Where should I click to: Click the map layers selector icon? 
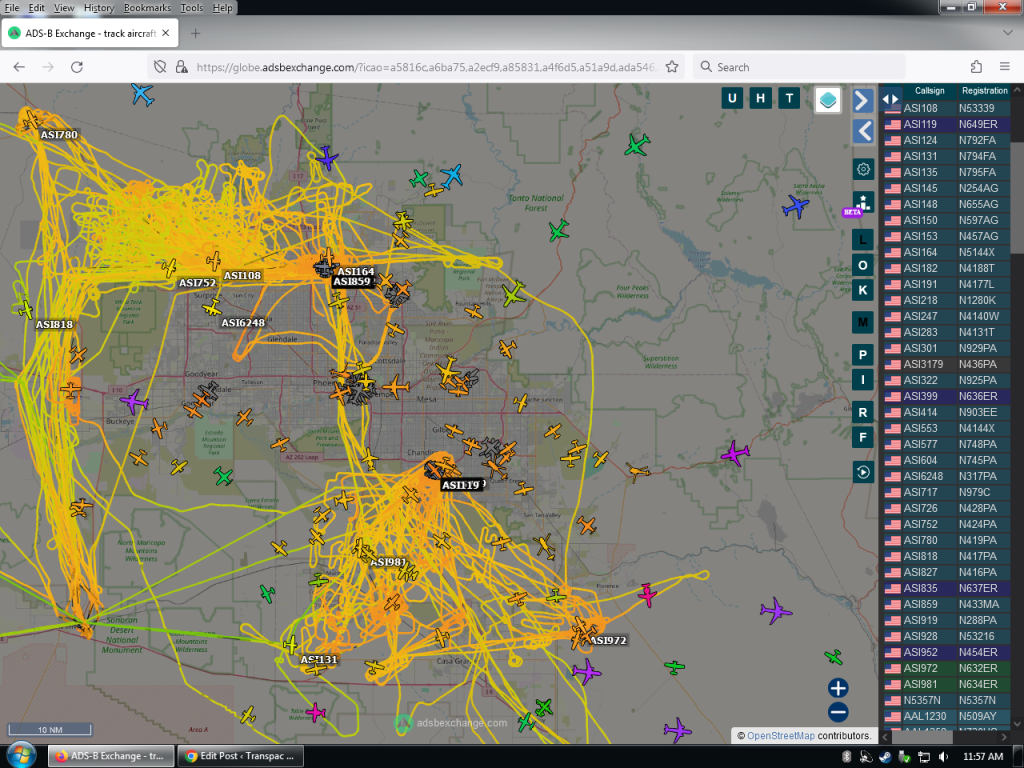827,101
